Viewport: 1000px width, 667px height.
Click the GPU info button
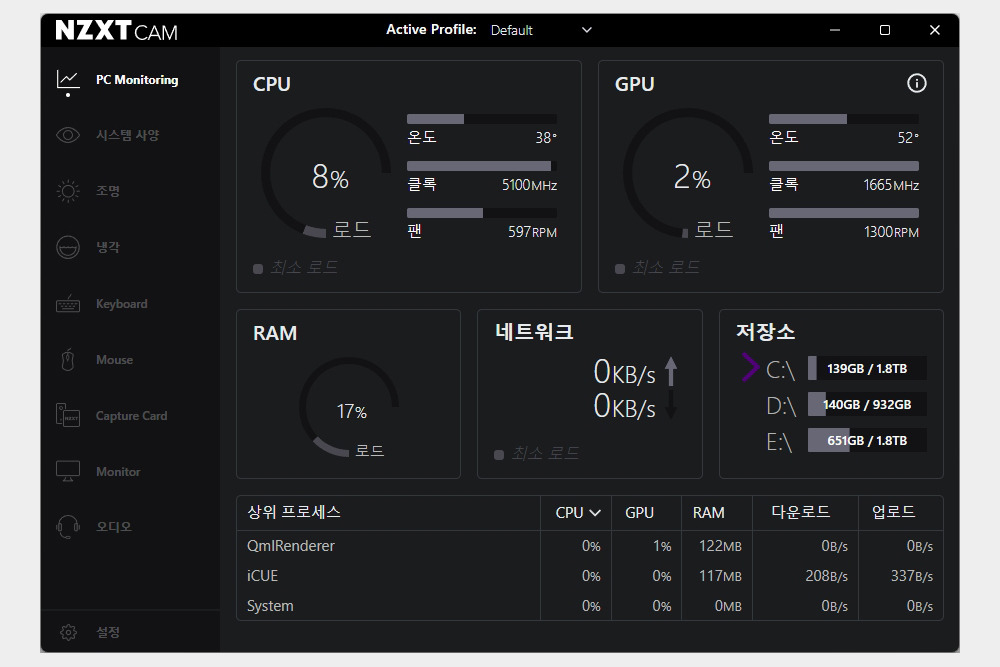[916, 84]
